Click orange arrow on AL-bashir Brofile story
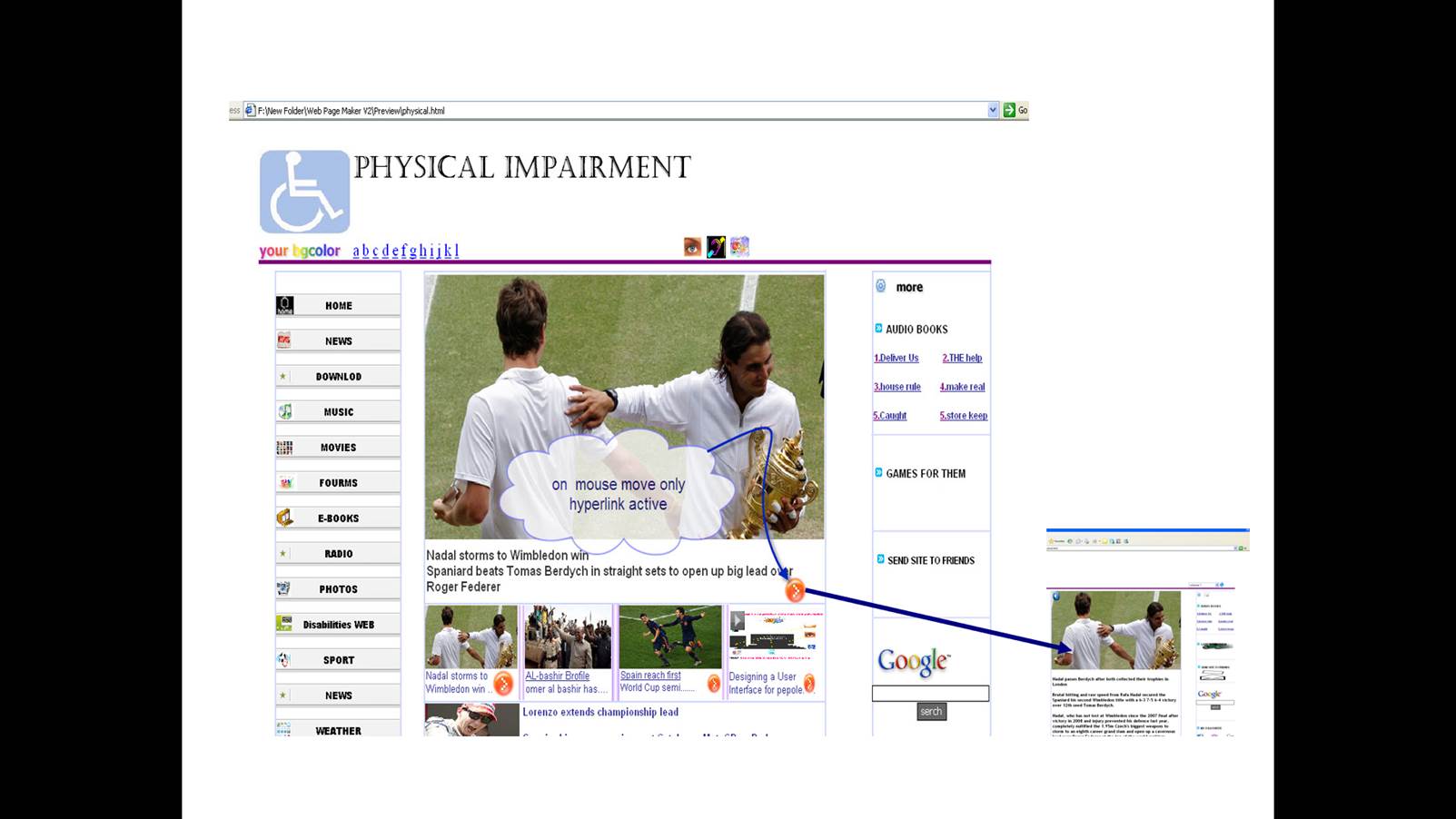The width and height of the screenshot is (1456, 819). (x=503, y=684)
